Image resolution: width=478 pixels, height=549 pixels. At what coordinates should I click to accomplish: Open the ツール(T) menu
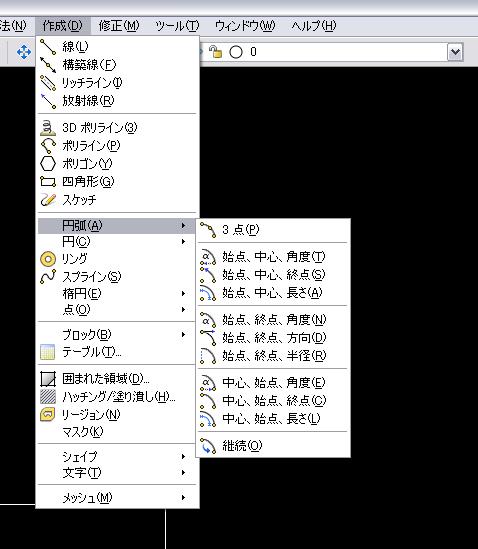point(177,26)
